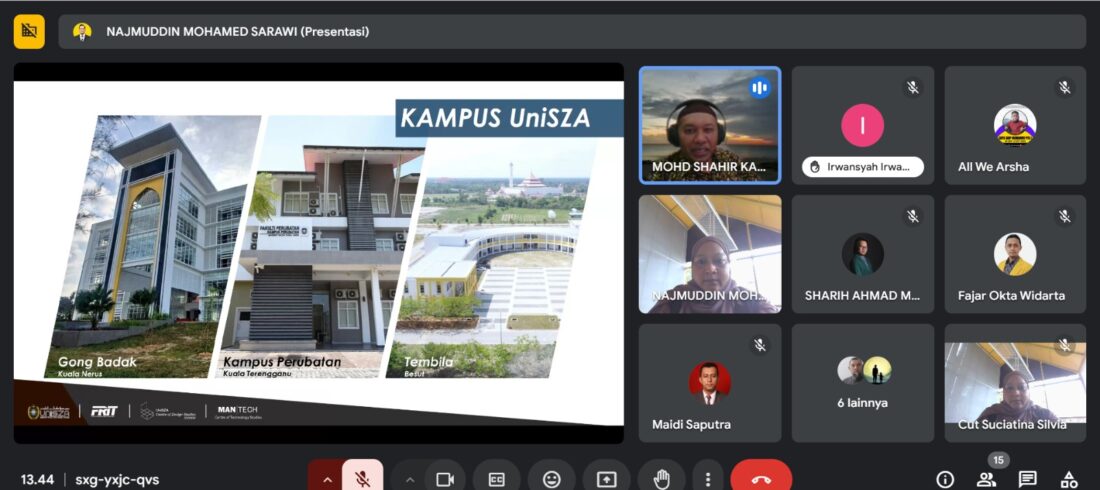Click the UniSZA logo on the slide
The width and height of the screenshot is (1100, 490).
pyautogui.click(x=48, y=412)
